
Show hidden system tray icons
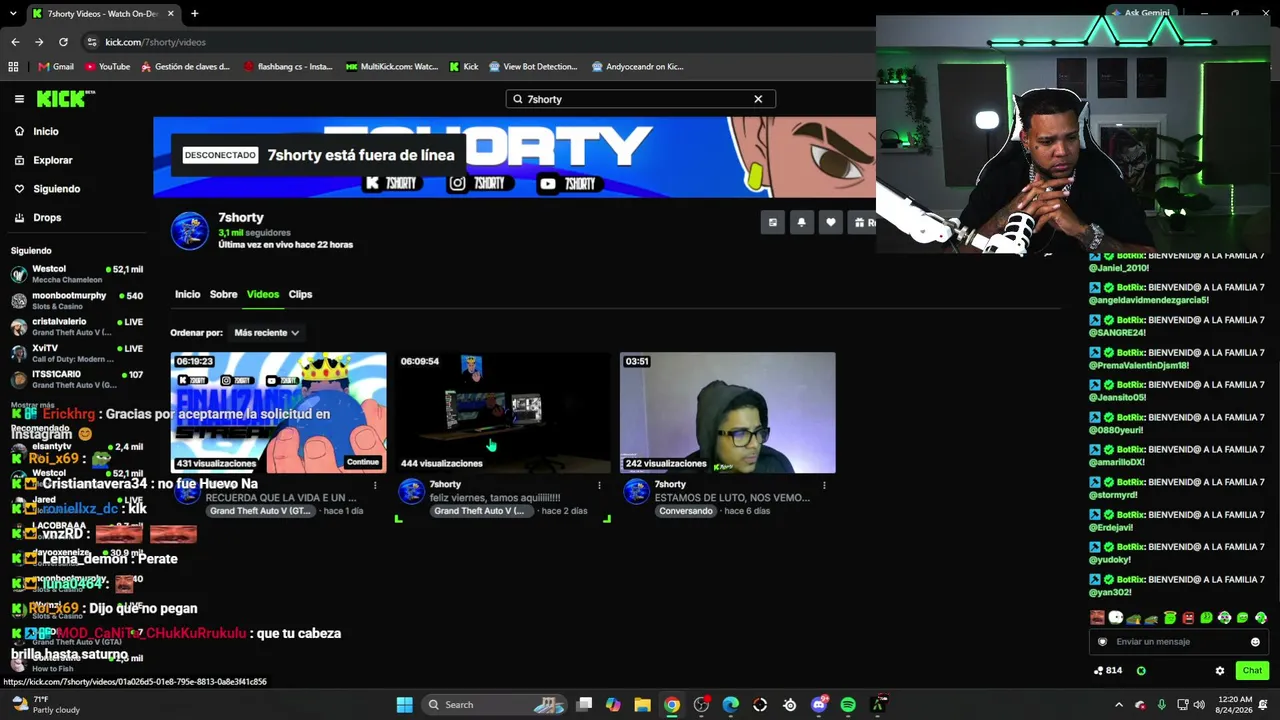(1119, 705)
